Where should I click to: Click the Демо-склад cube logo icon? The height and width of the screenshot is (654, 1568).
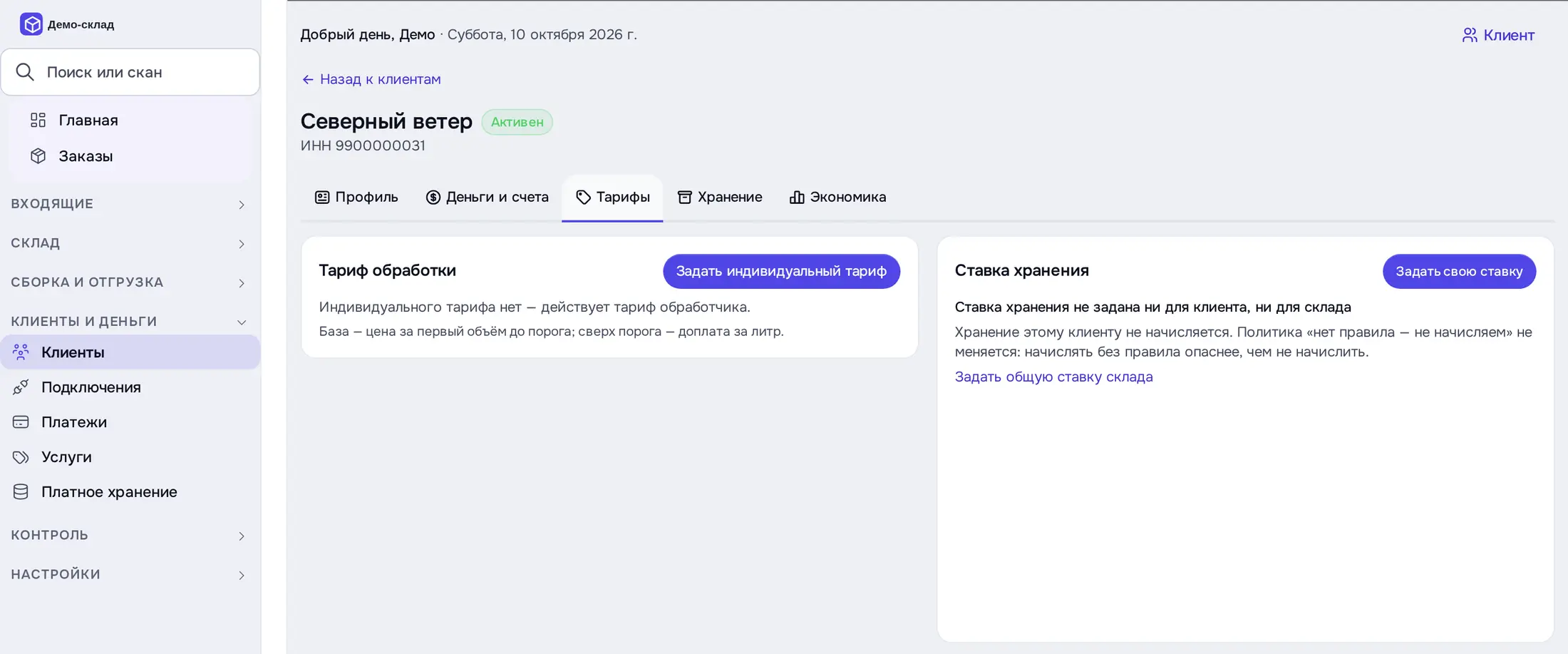pos(31,24)
